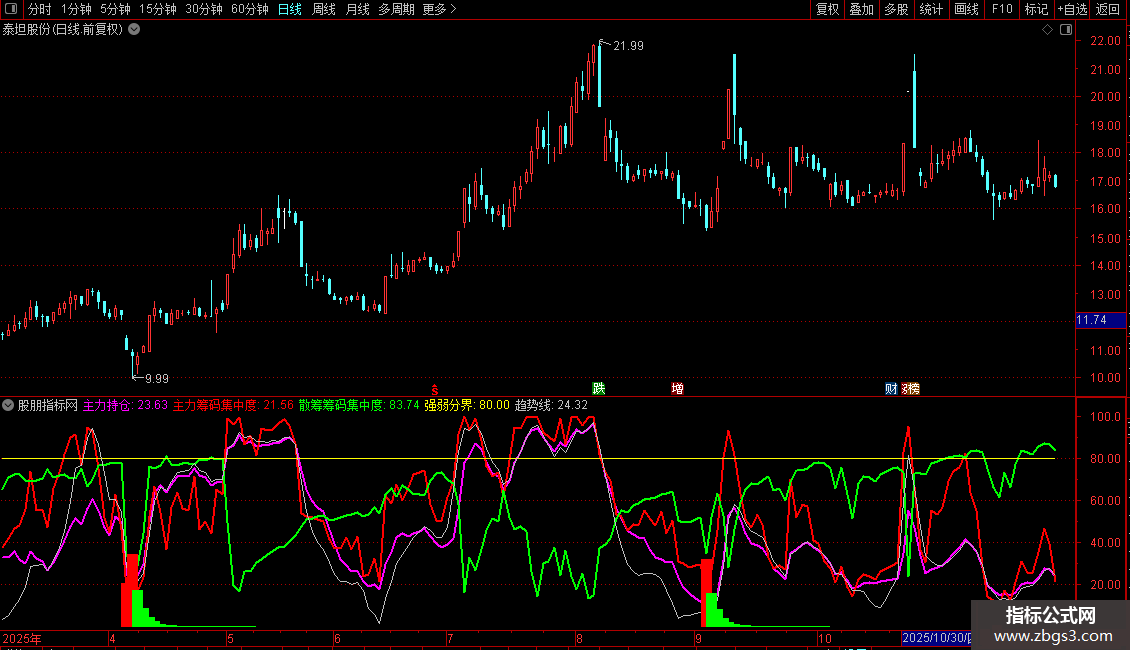This screenshot has width=1130, height=650.
Task: Toggle the left side panel icon
Action: click(9, 10)
